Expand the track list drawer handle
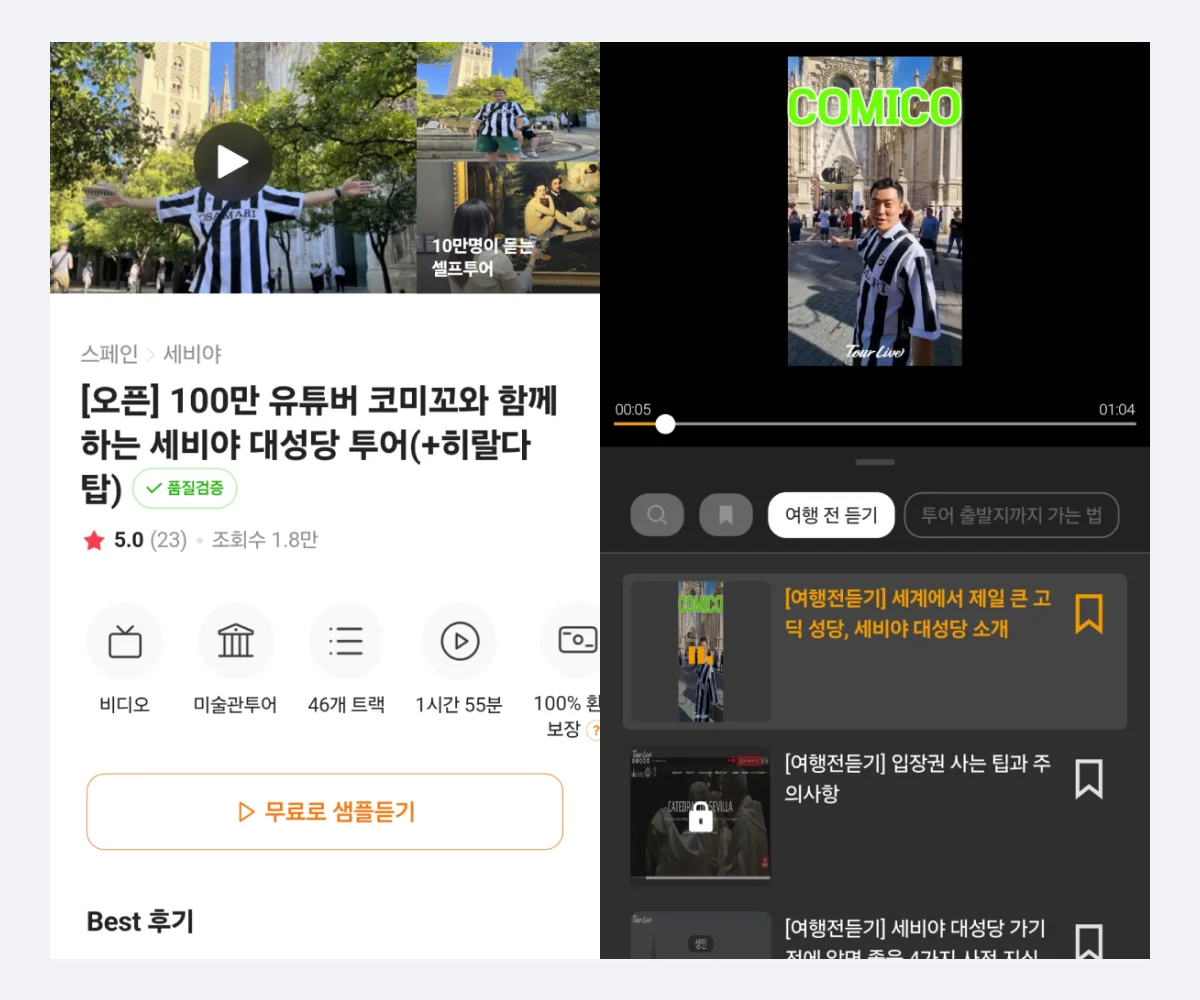 coord(875,461)
